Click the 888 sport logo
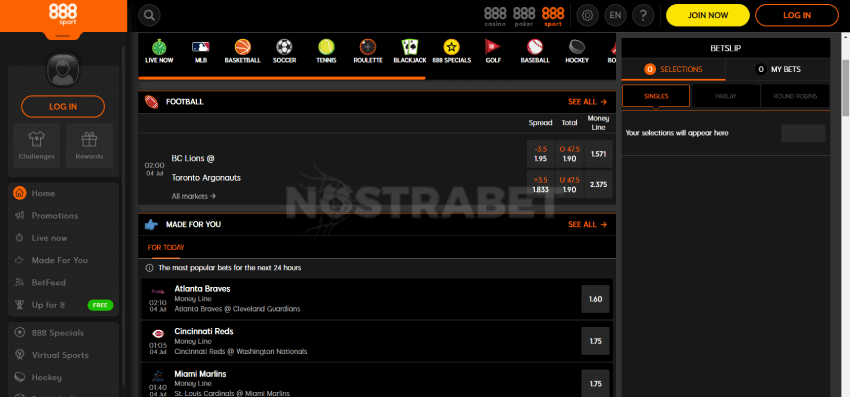The width and height of the screenshot is (850, 397). point(63,14)
